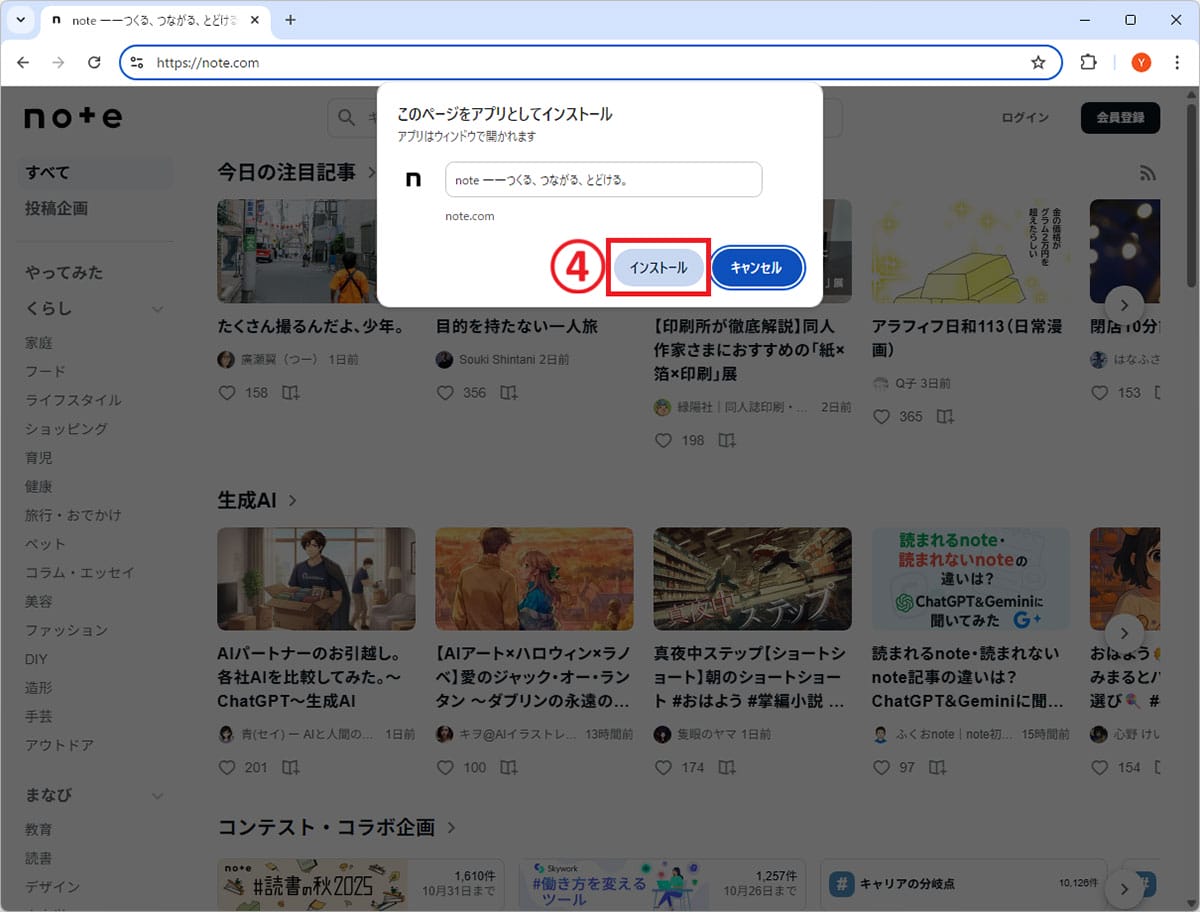Click the orange Y profile avatar
1200x912 pixels.
click(x=1141, y=62)
